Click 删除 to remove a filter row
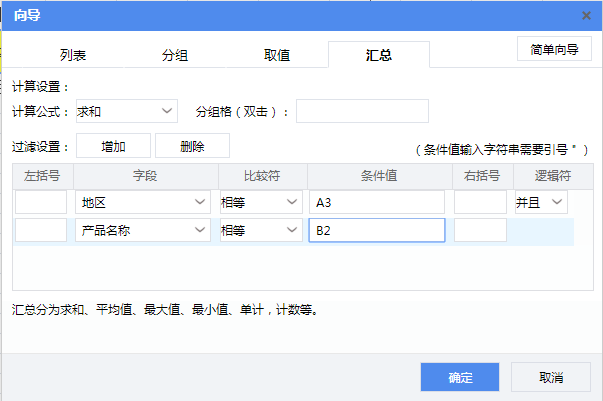Viewport: 603px width, 401px height. click(192, 146)
